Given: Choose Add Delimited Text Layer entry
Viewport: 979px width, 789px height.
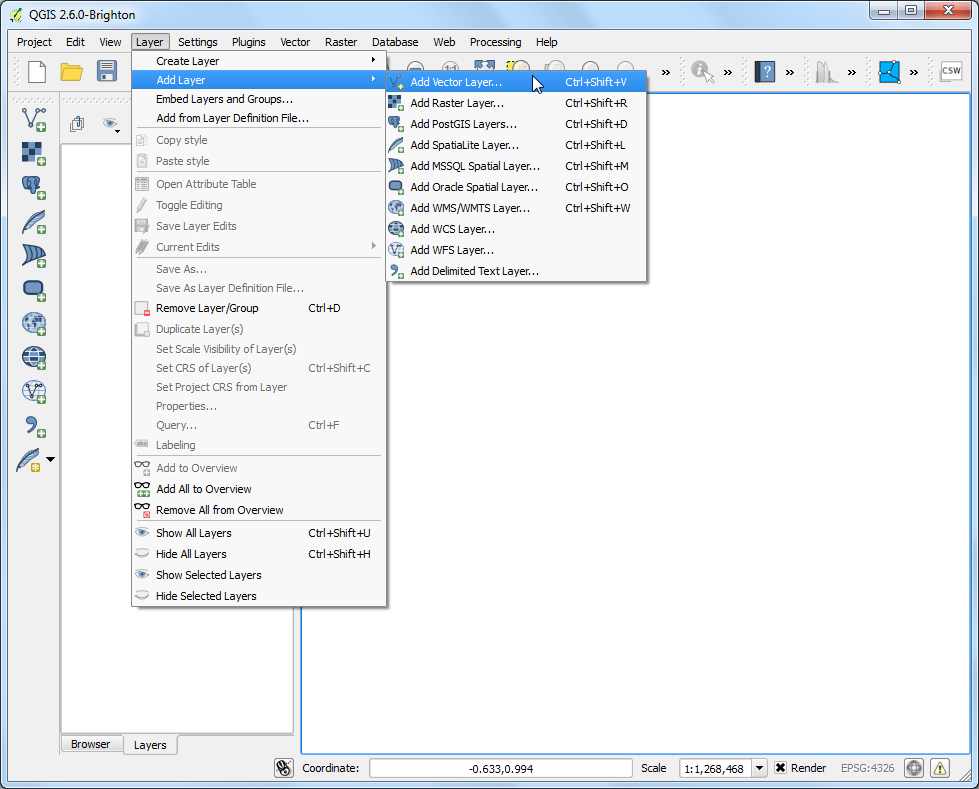Looking at the screenshot, I should tap(516, 271).
